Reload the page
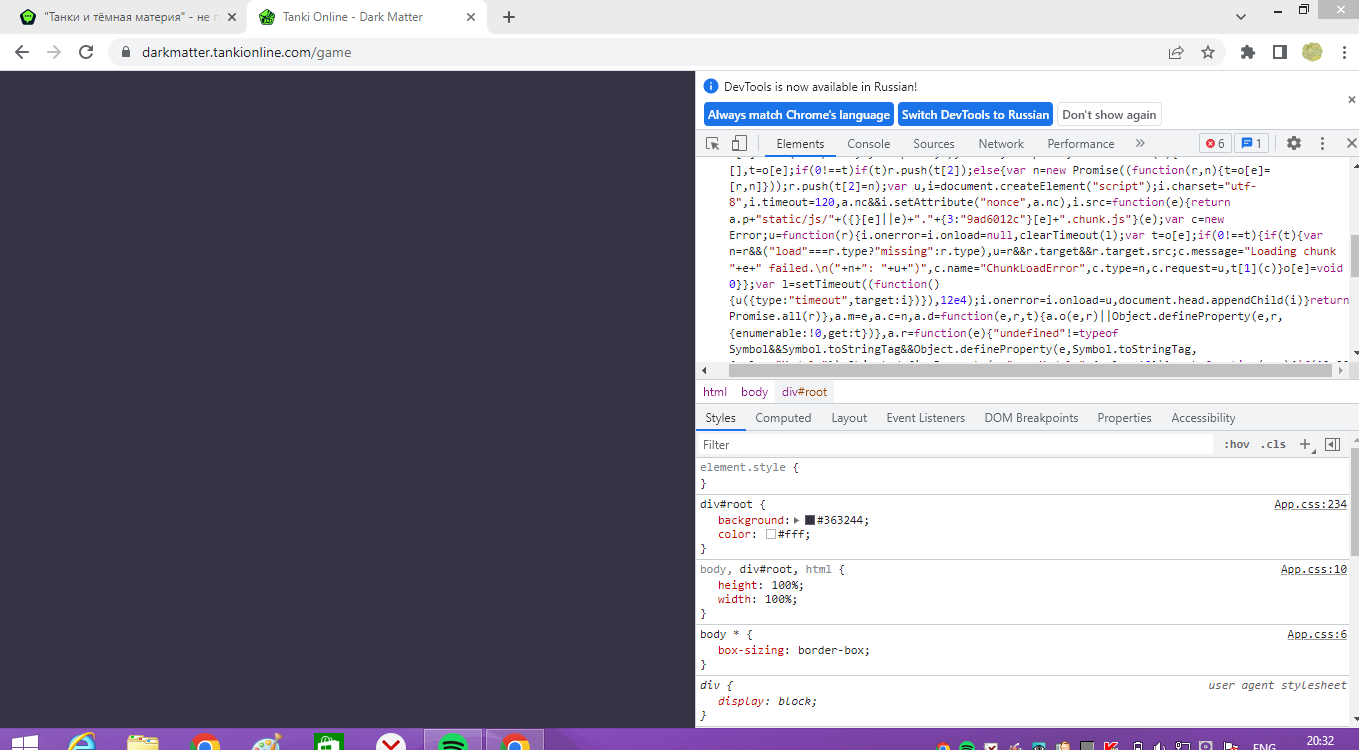This screenshot has height=750, width=1359. 86,52
